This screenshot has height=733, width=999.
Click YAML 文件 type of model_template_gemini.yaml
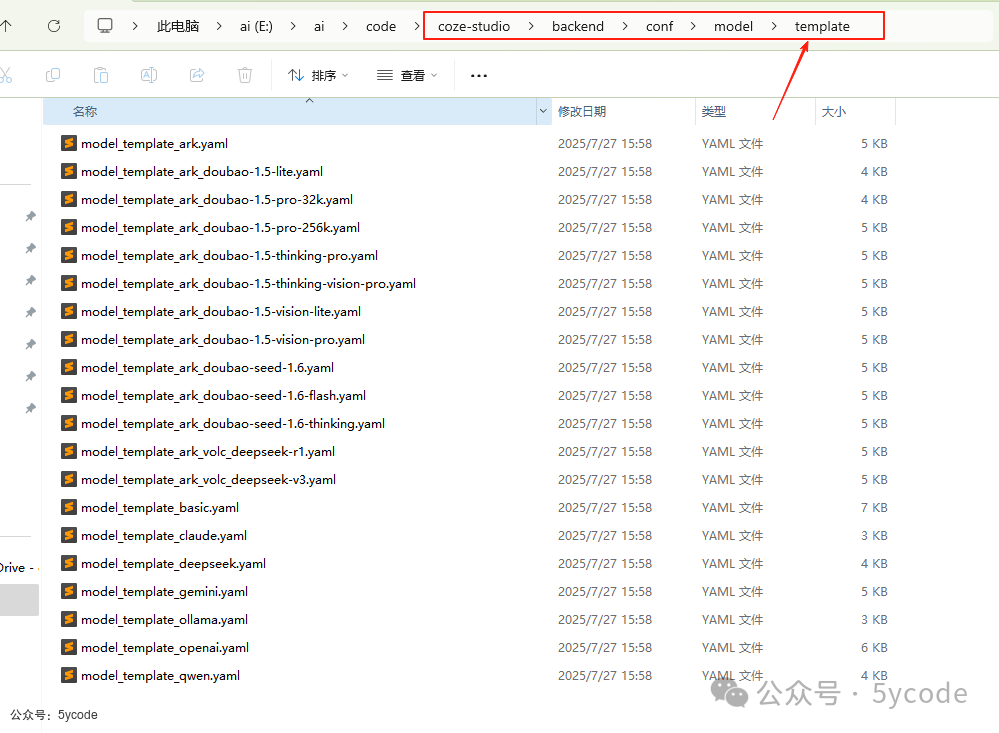[732, 592]
